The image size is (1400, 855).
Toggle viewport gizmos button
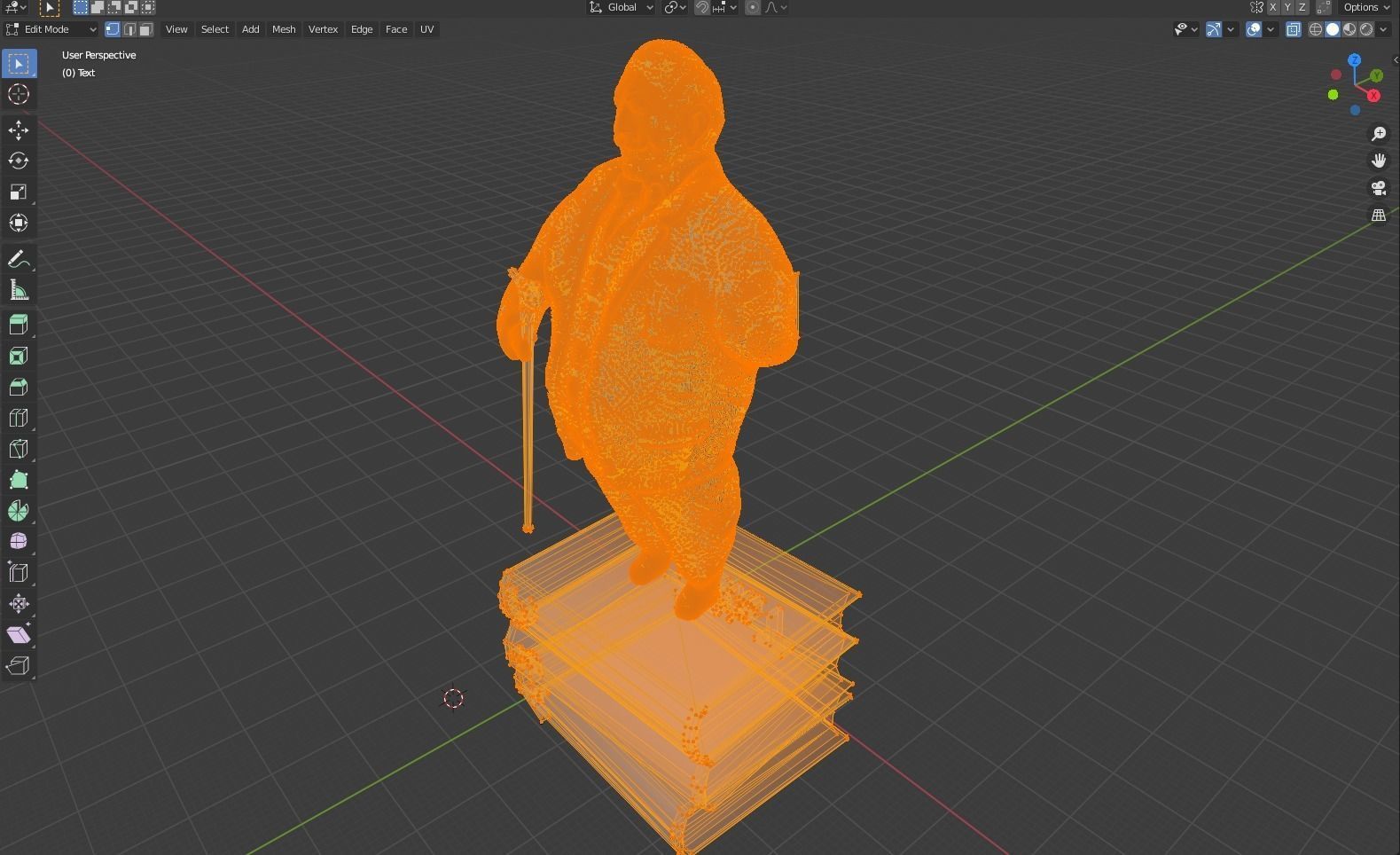1214,29
